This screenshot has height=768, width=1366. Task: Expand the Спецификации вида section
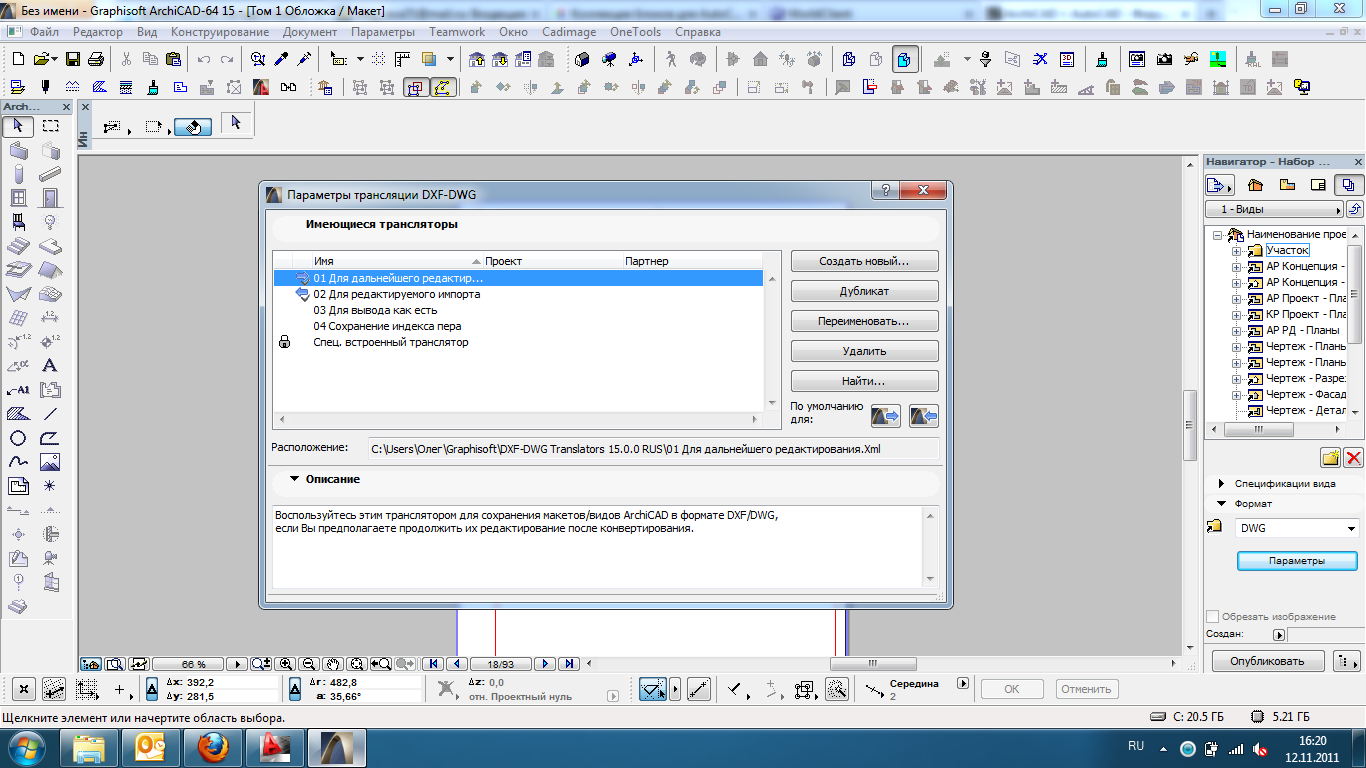(x=1222, y=484)
